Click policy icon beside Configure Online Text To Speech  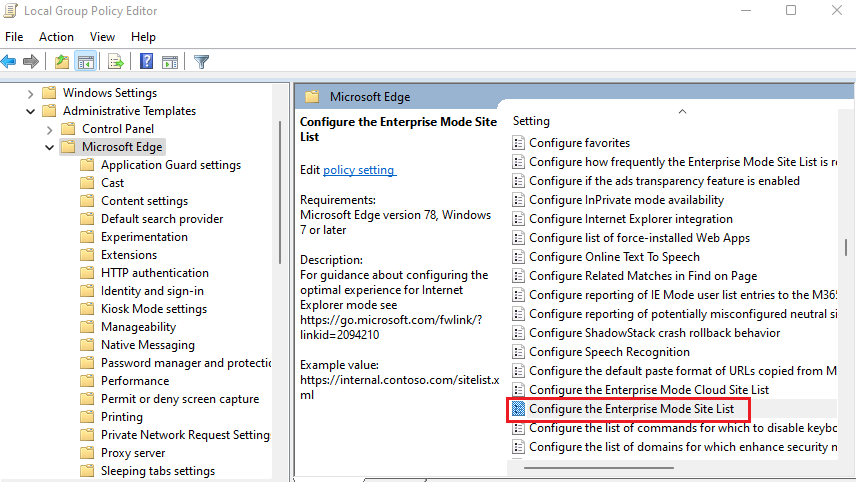518,257
